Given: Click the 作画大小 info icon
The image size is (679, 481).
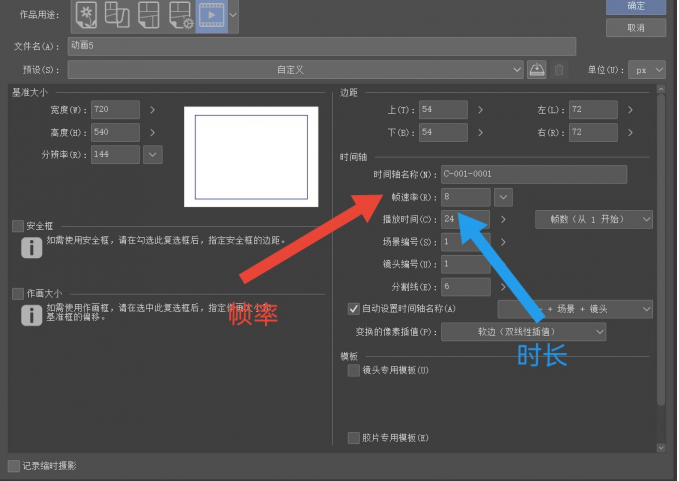Looking at the screenshot, I should coord(32,315).
